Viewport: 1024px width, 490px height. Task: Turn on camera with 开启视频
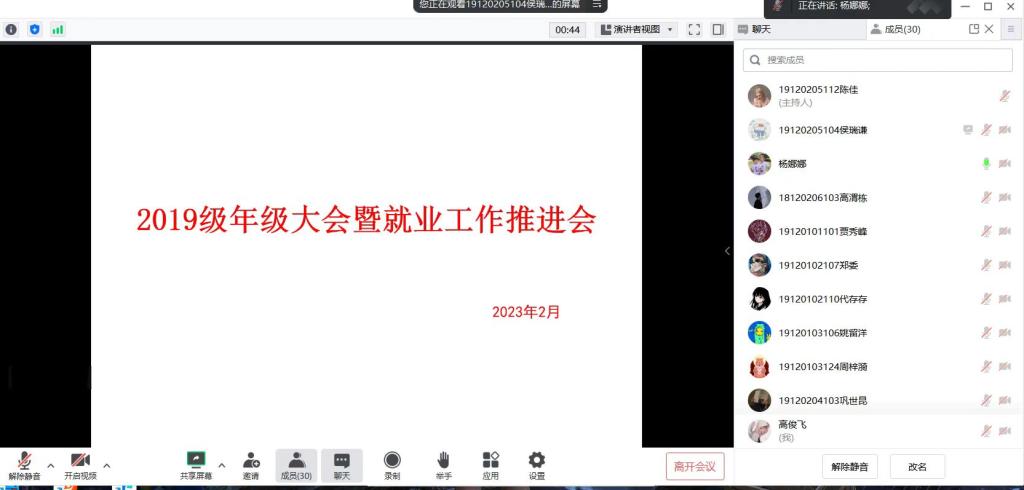click(80, 461)
